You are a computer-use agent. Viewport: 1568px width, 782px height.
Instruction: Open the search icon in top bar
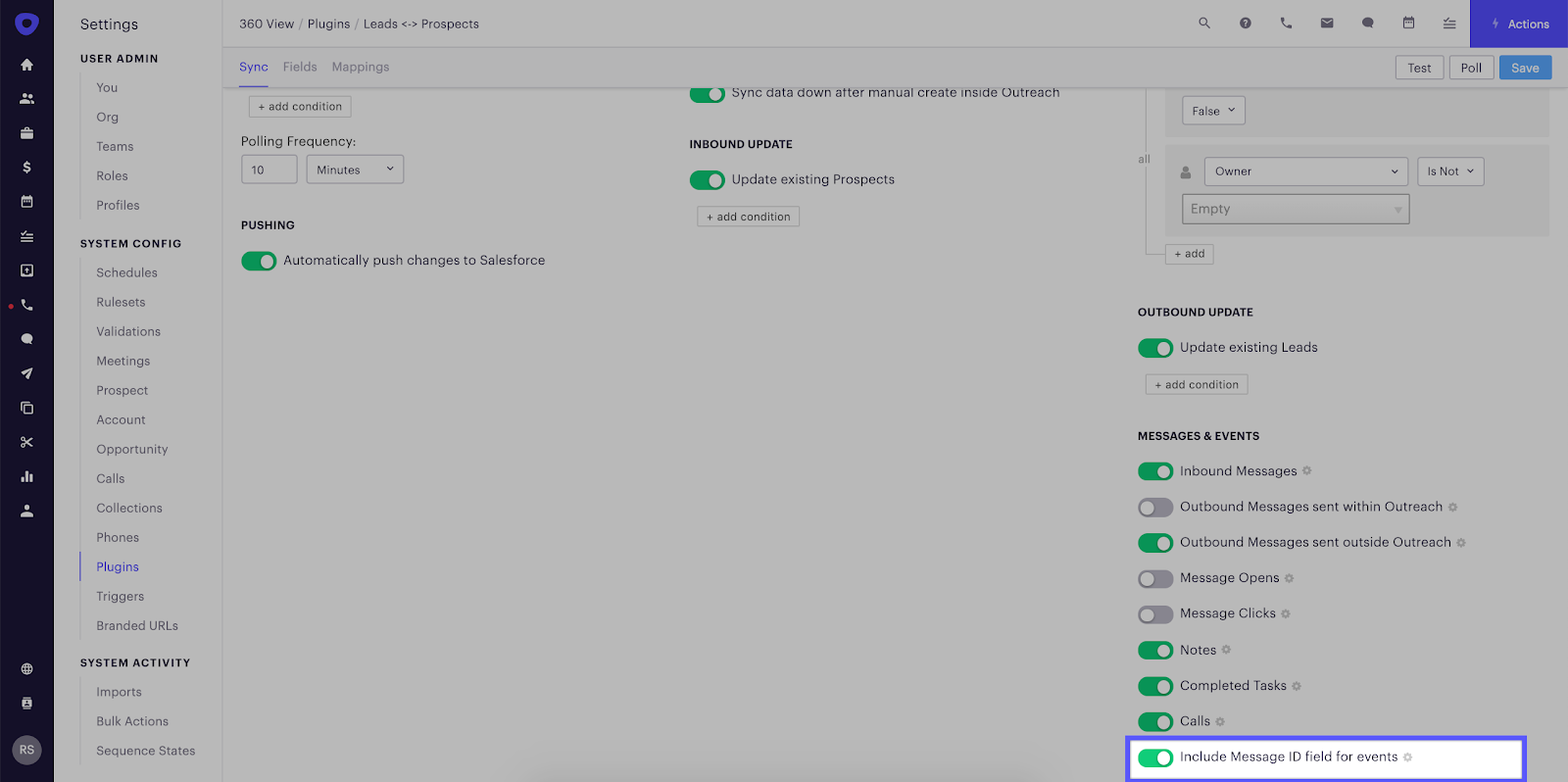[1204, 24]
